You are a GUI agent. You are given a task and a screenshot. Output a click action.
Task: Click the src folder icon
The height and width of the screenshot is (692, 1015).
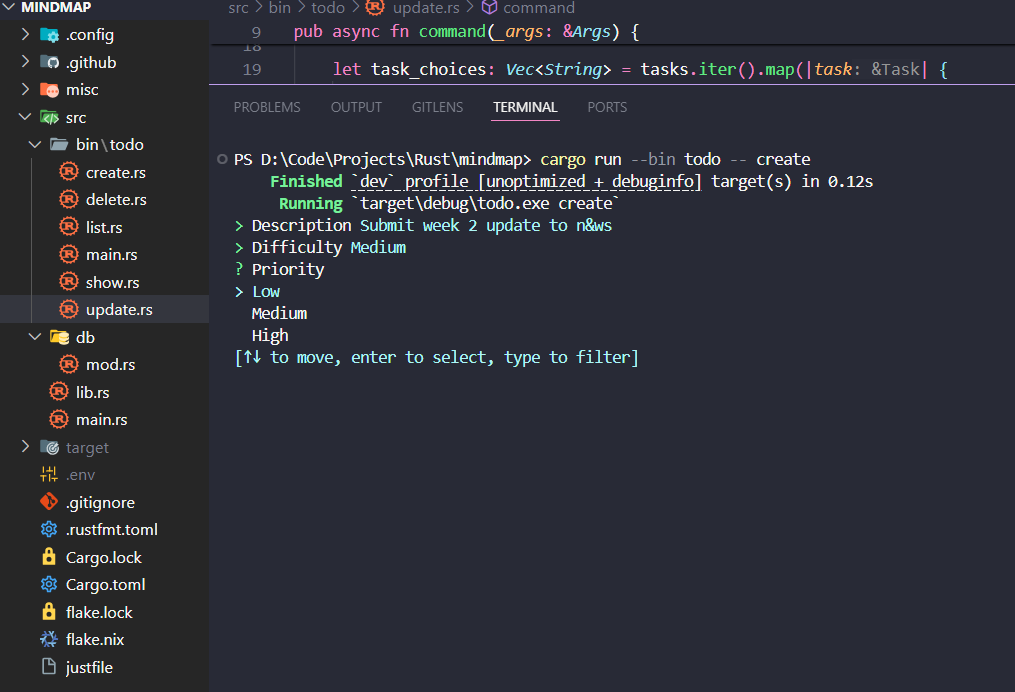(x=49, y=117)
